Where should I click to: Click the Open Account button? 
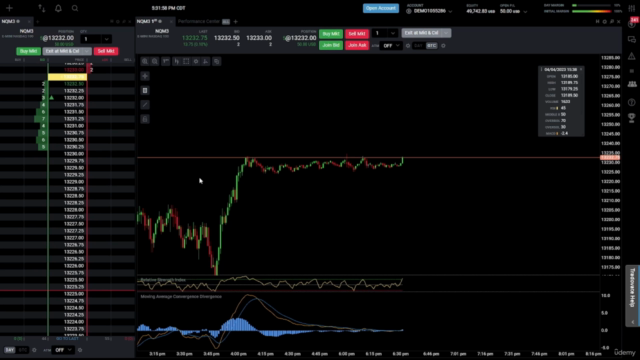point(381,8)
